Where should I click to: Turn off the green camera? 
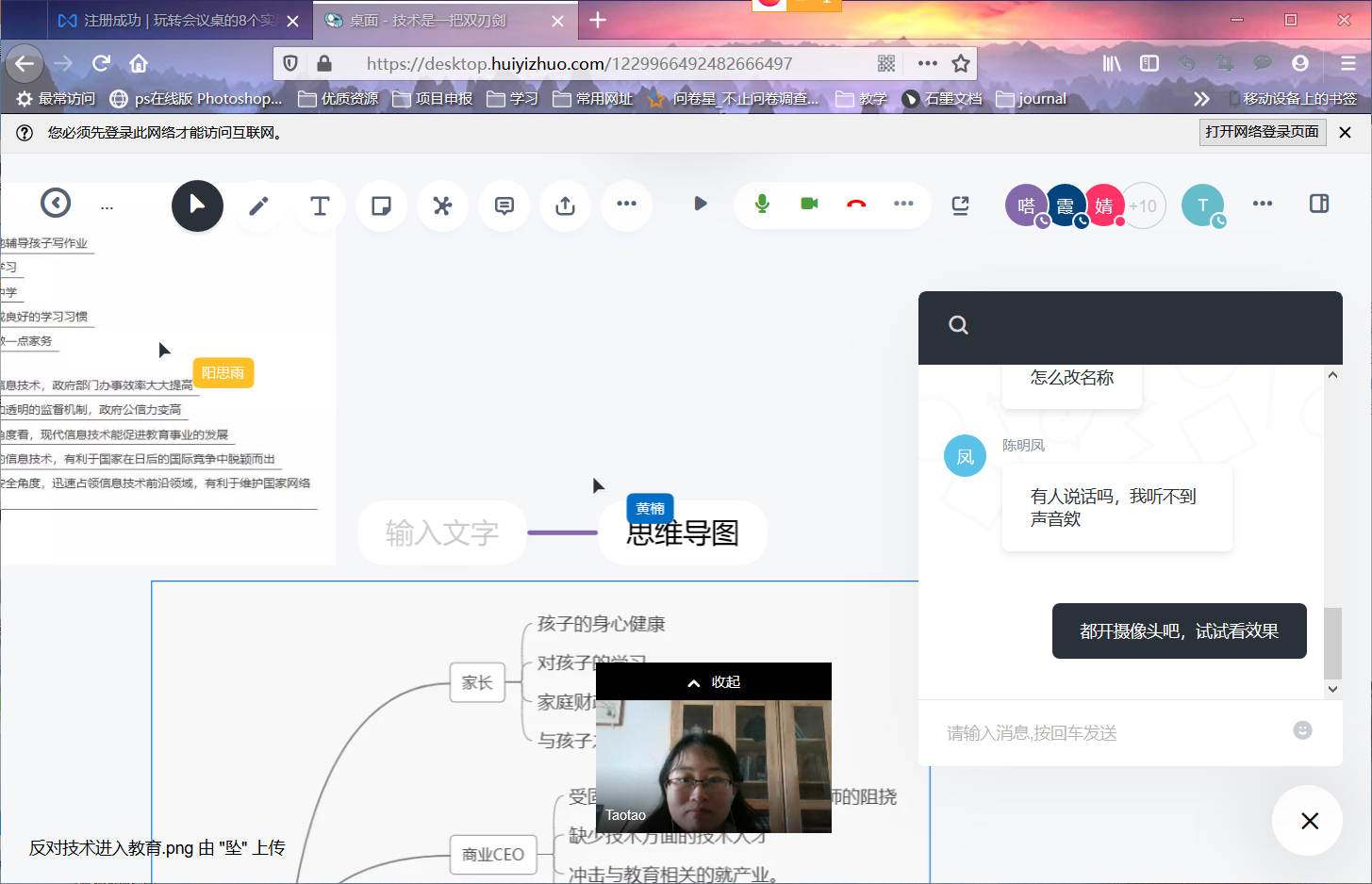point(809,204)
